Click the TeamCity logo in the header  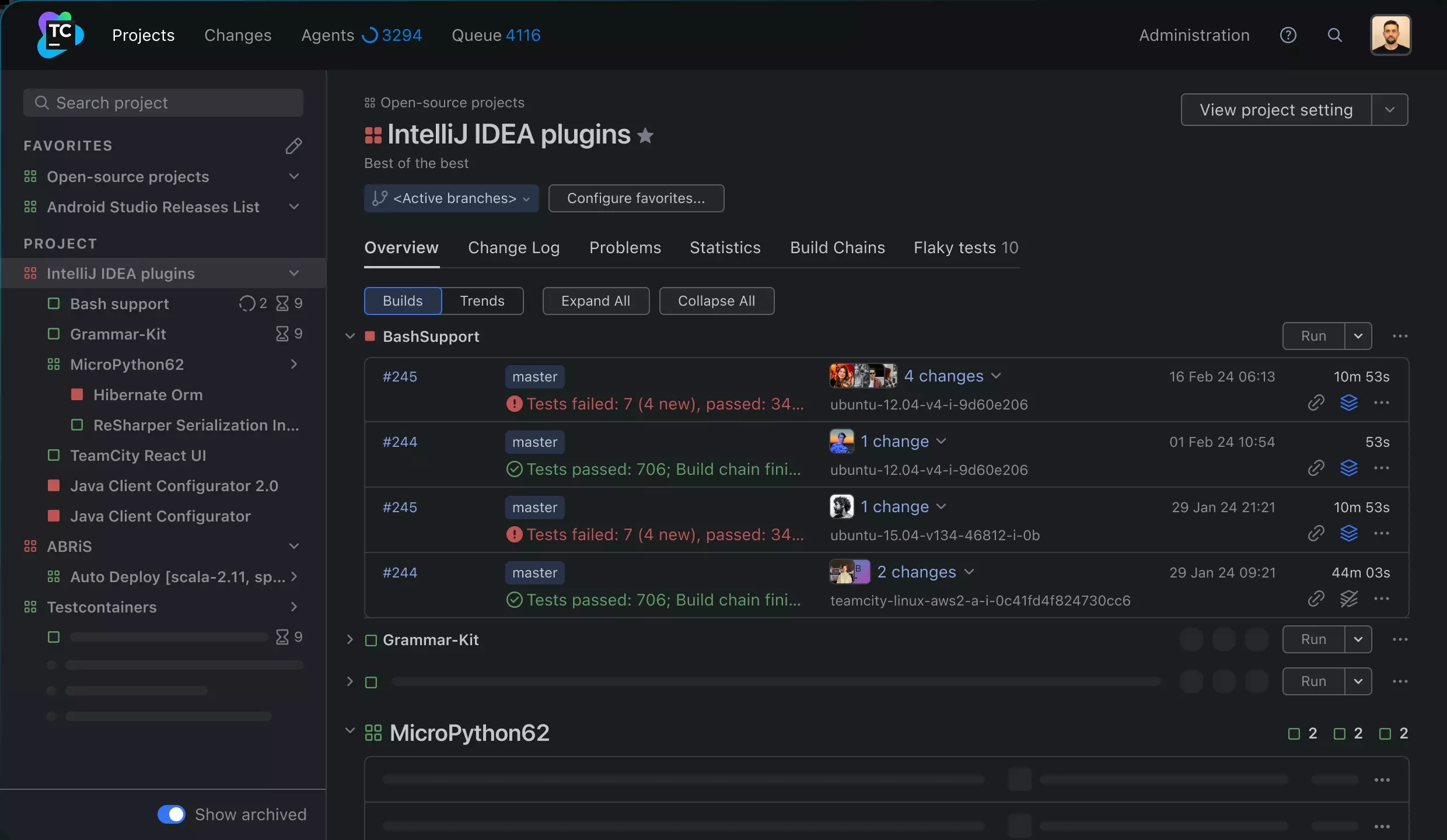click(59, 34)
